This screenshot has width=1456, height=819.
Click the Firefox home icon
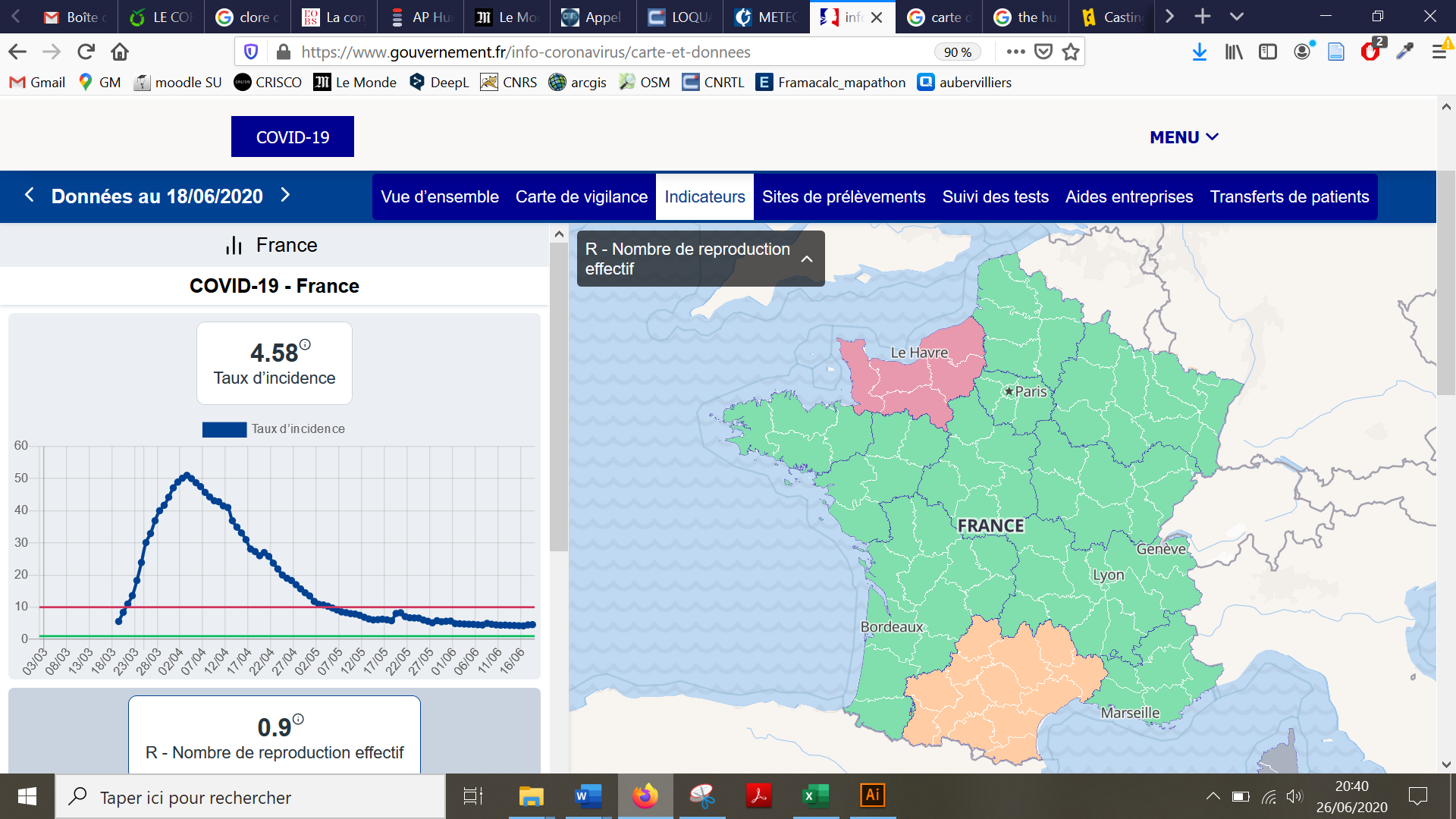(120, 52)
